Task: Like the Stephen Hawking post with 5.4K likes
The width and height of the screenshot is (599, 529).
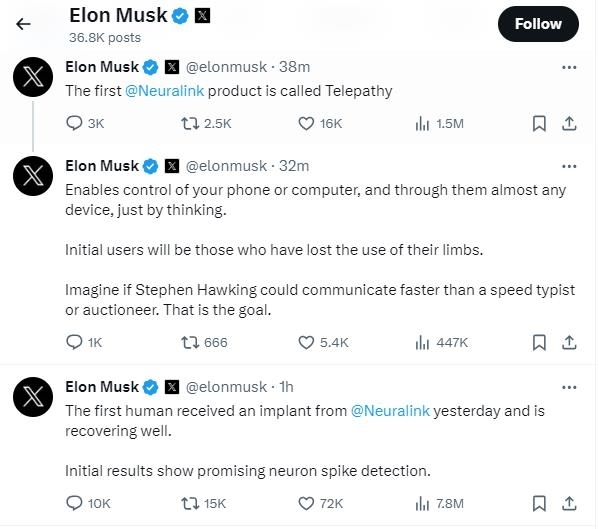Action: click(323, 342)
